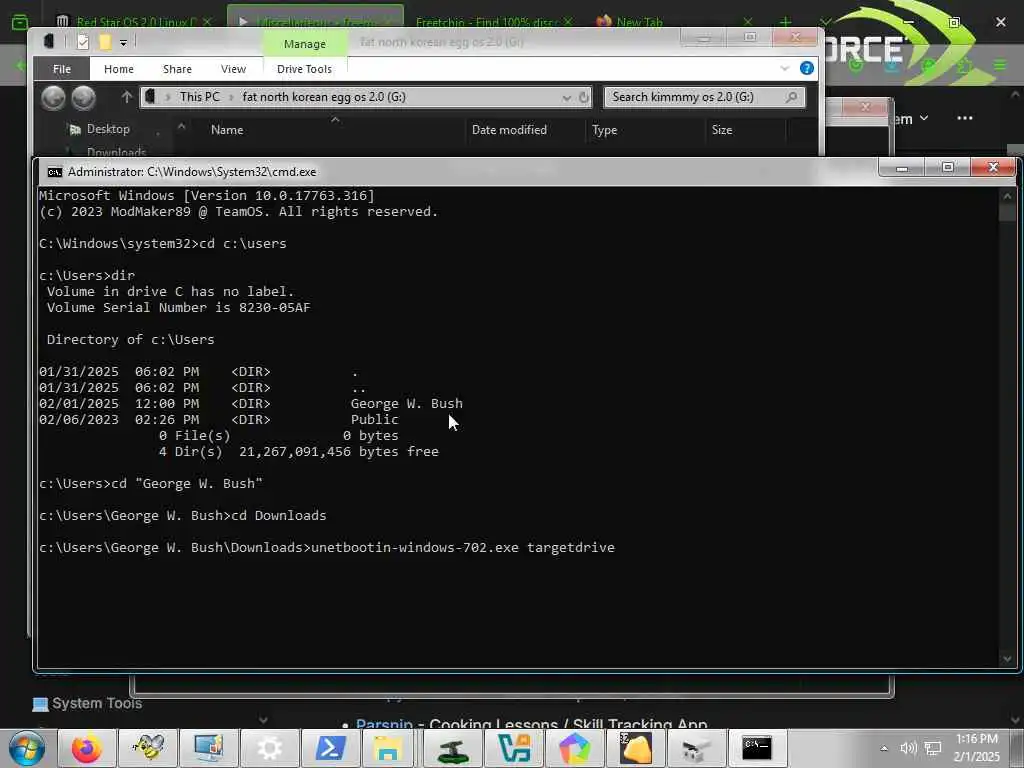Sort files by Type column
The image size is (1024, 768).
coord(604,130)
